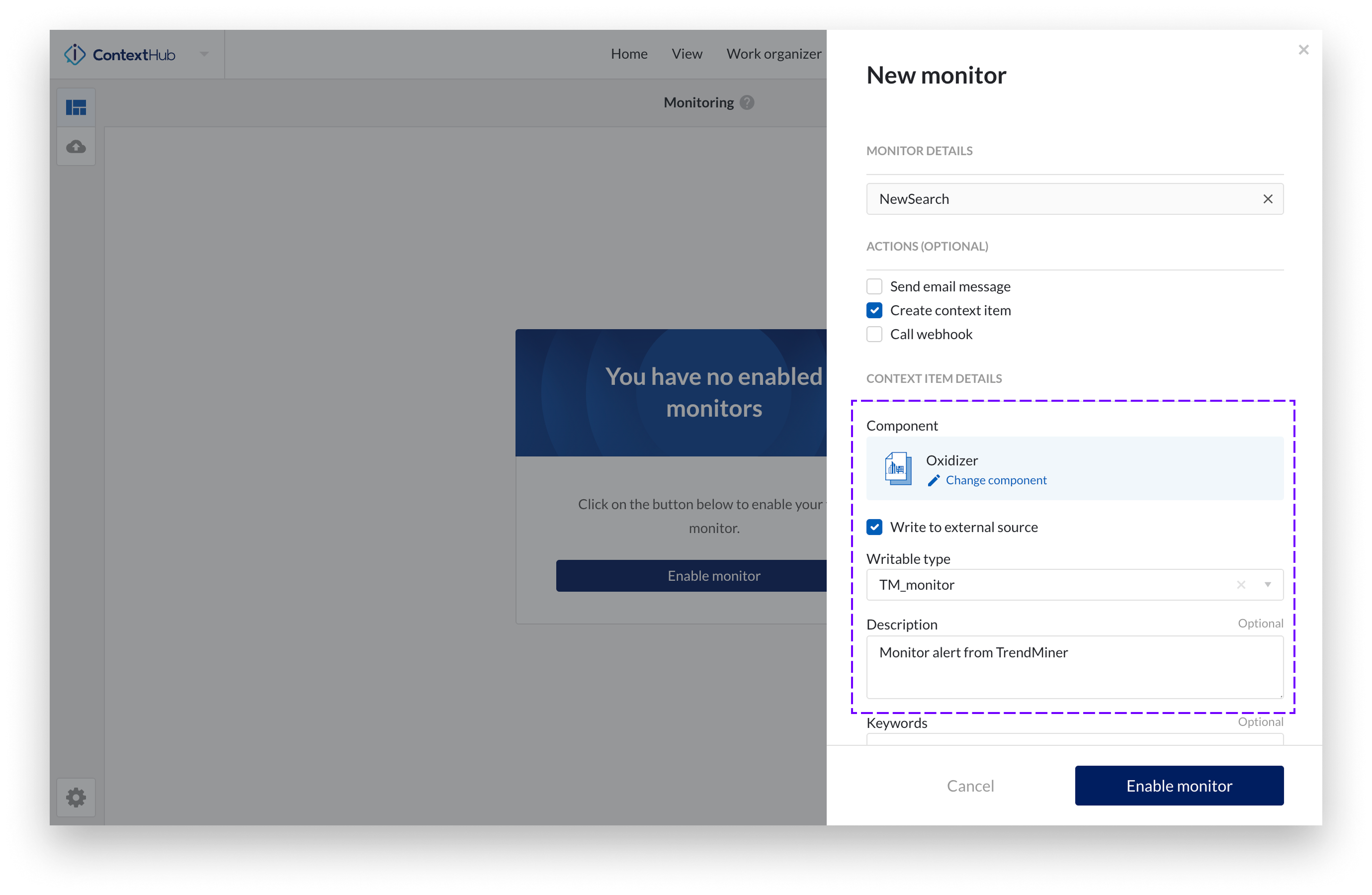Open the ContextHub app switcher dropdown
Image resolution: width=1372 pixels, height=895 pixels.
204,54
